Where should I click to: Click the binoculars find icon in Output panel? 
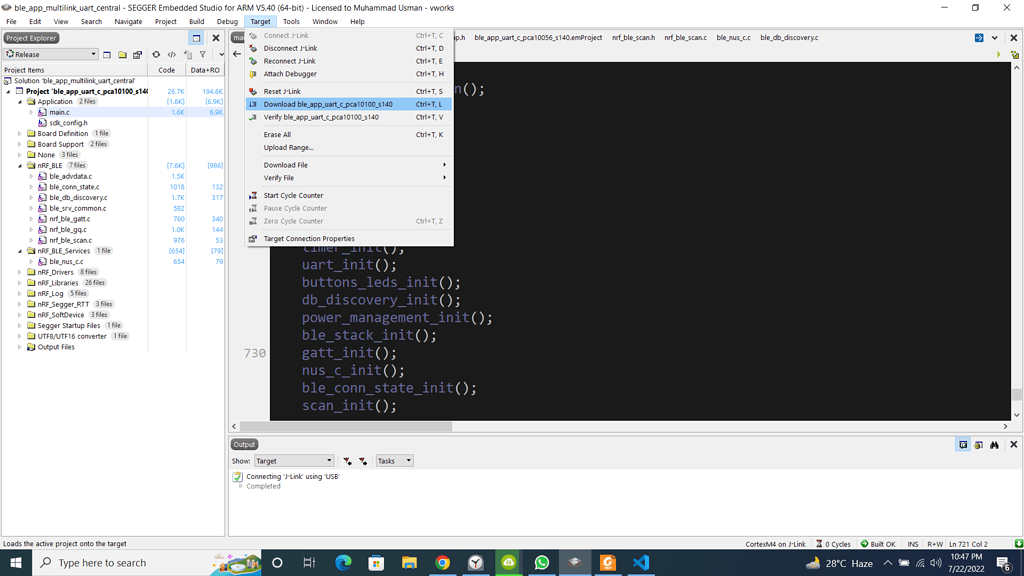(994, 445)
